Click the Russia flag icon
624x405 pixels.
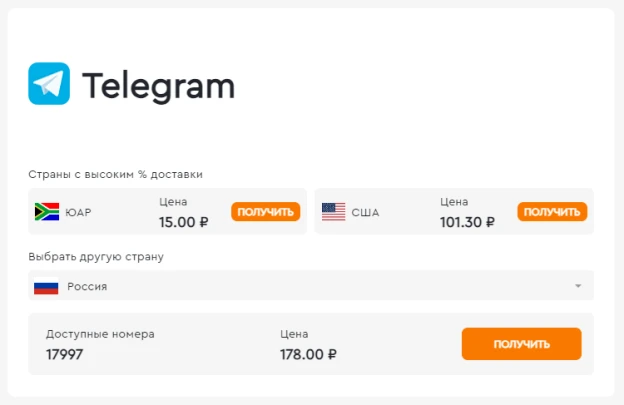point(46,286)
